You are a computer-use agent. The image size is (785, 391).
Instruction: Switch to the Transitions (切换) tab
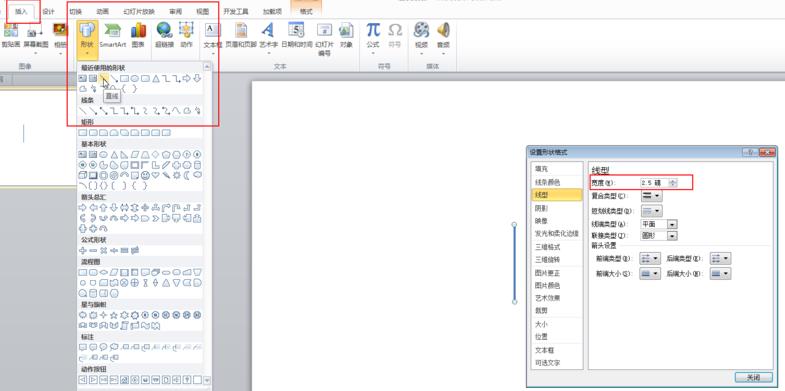[x=76, y=12]
